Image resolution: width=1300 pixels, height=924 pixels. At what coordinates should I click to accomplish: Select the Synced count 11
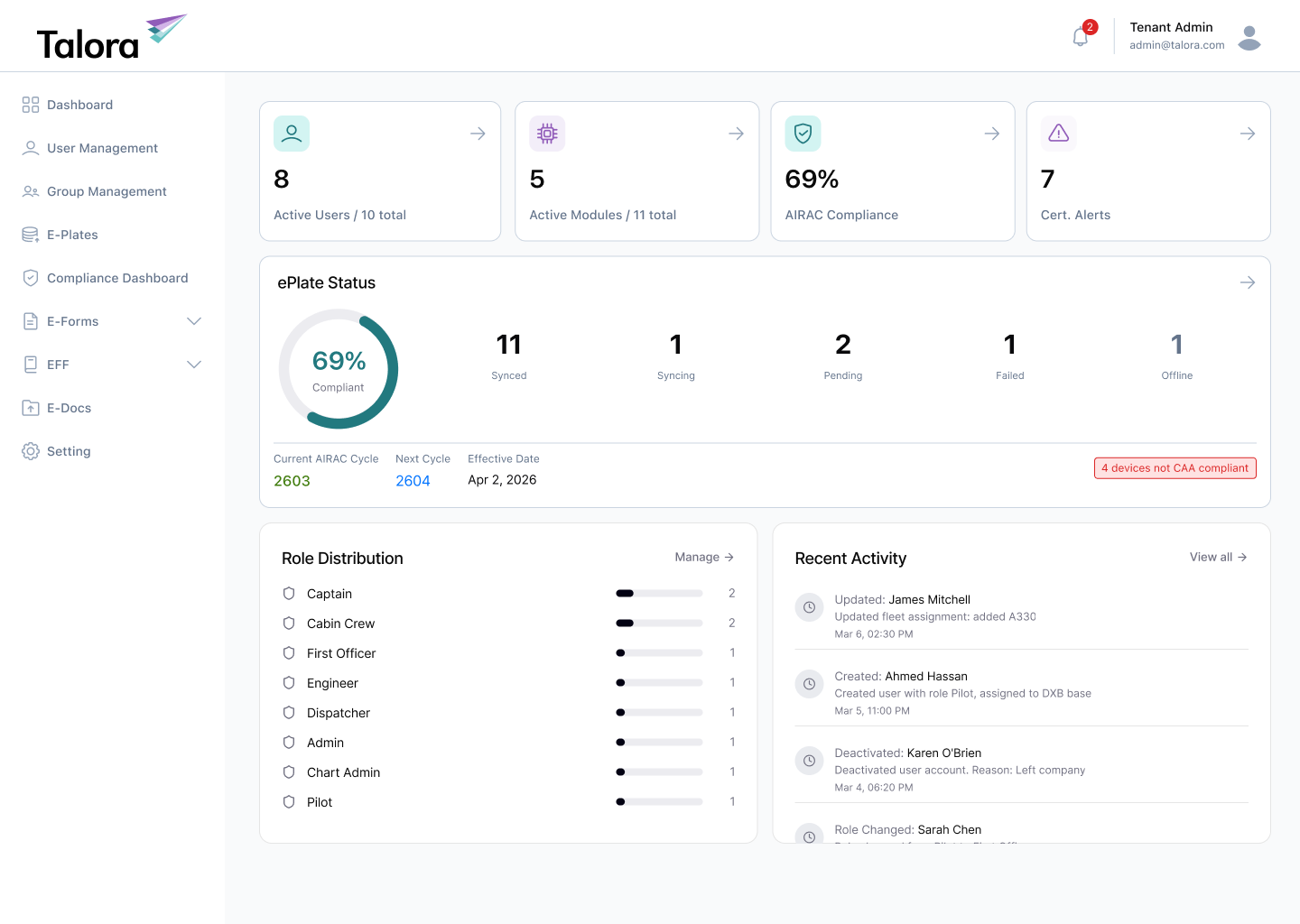tap(509, 345)
